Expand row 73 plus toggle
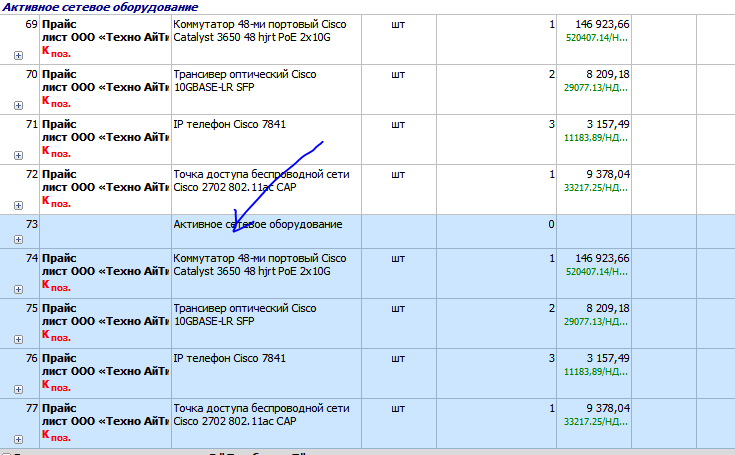Screen dimensions: 735x455 pyautogui.click(x=18, y=240)
